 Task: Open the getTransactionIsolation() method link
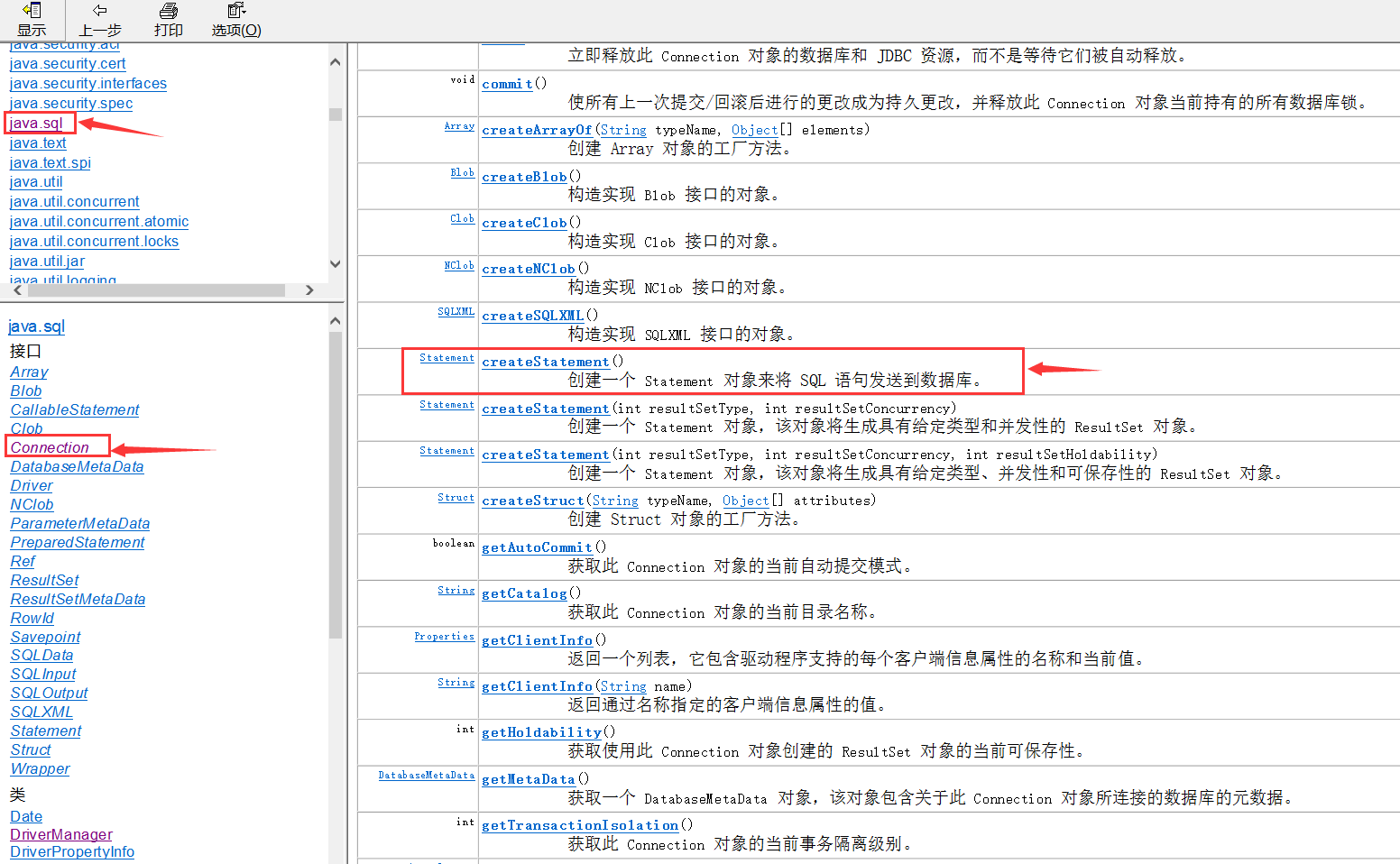[x=580, y=825]
